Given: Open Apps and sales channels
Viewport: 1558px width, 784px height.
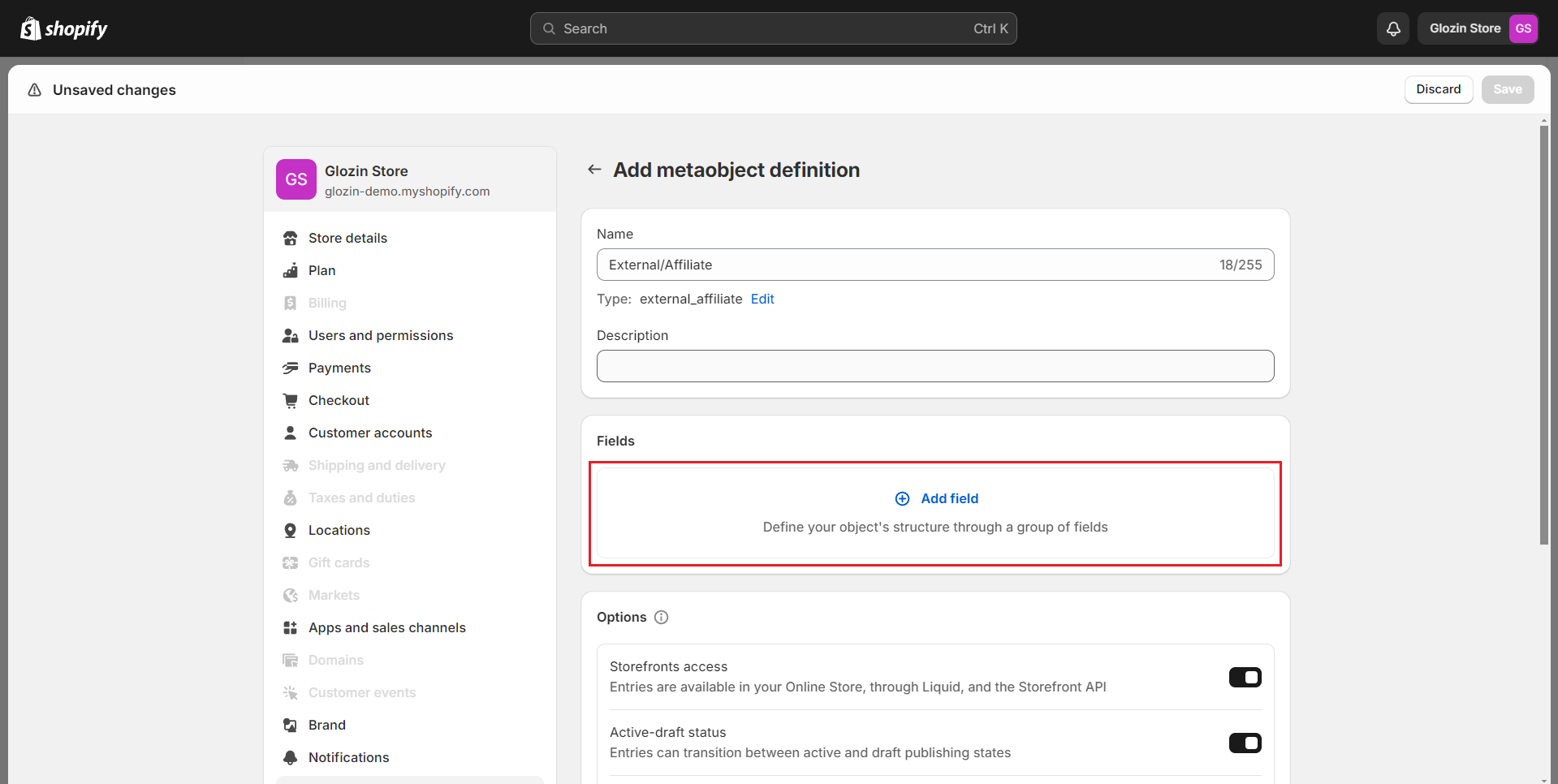Looking at the screenshot, I should [x=386, y=627].
